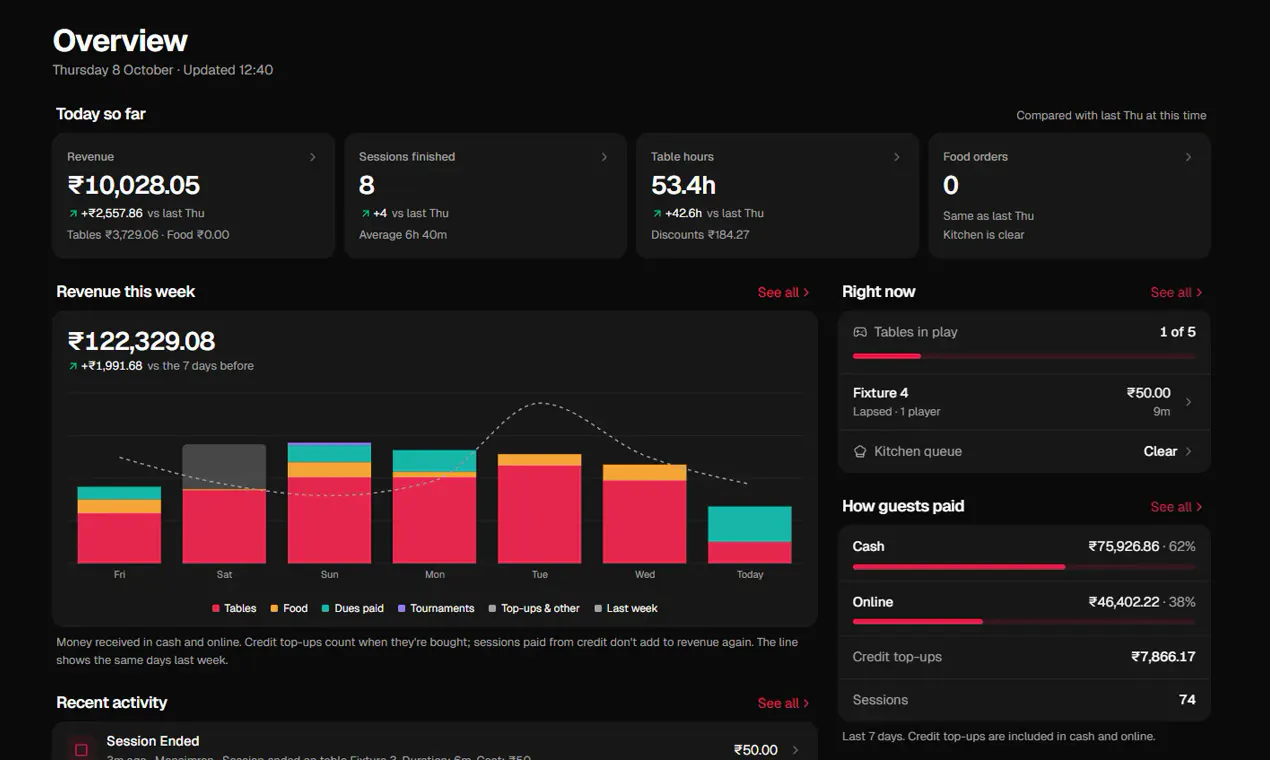1270x760 pixels.
Task: Select the Wed bar in revenue chart
Action: click(645, 514)
